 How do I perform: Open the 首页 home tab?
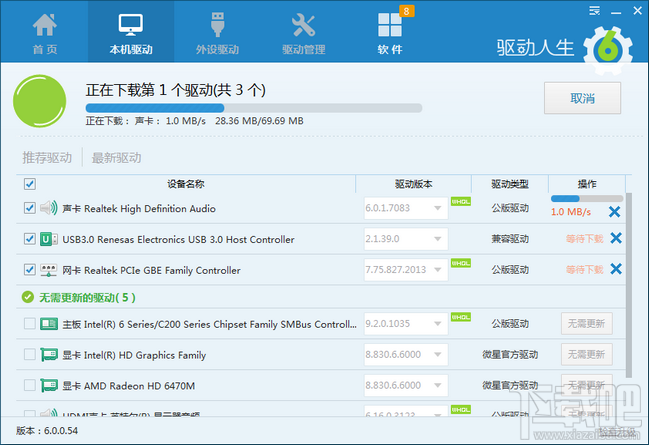point(45,33)
